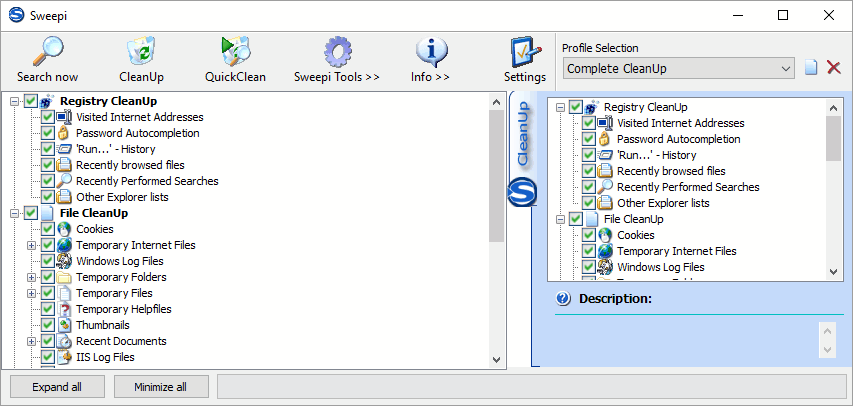Viewport: 853px width, 406px height.
Task: Select 'Recently Performed Searches' in right profile tree
Action: point(688,187)
